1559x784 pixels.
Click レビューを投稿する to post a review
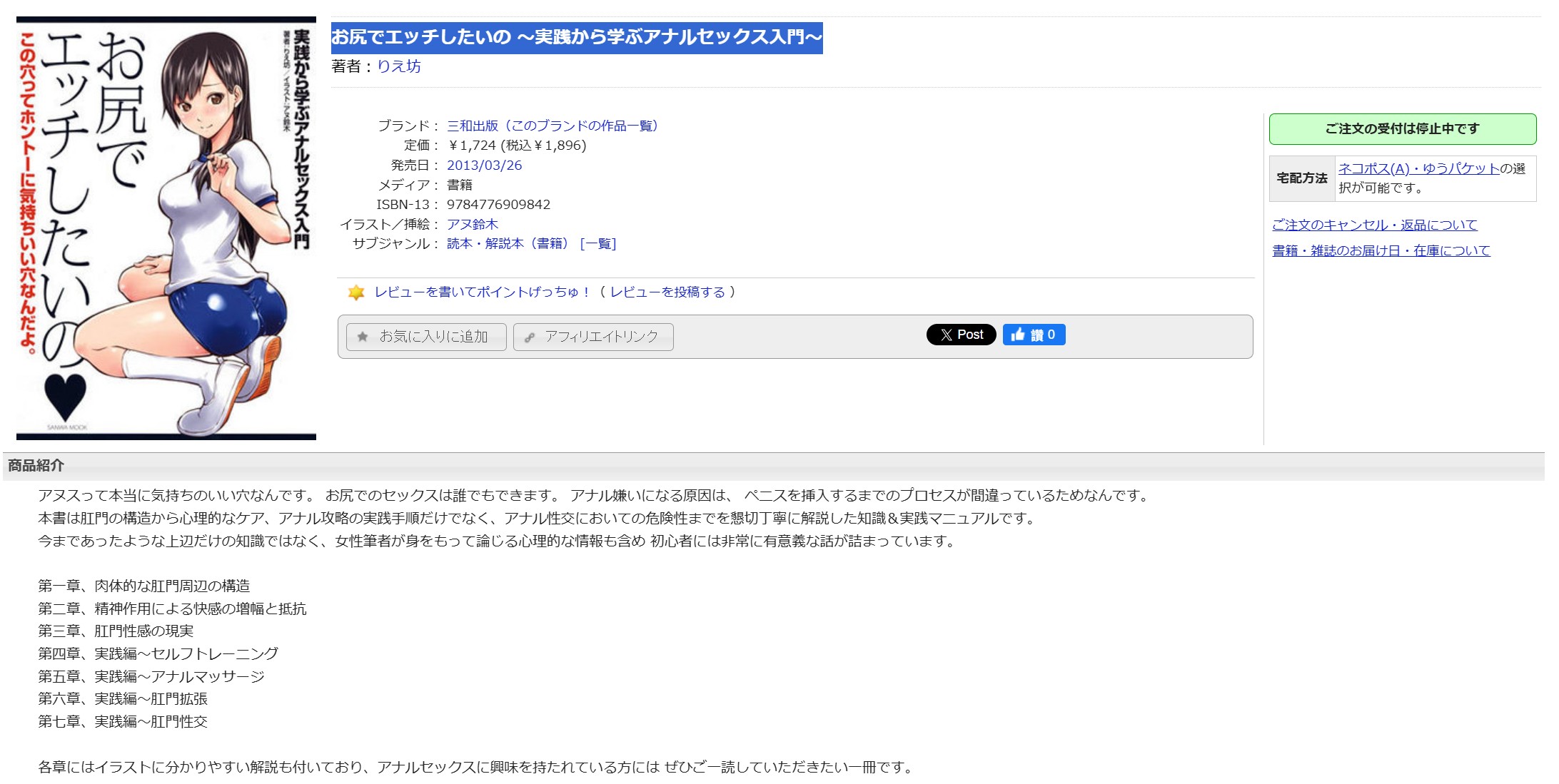667,292
